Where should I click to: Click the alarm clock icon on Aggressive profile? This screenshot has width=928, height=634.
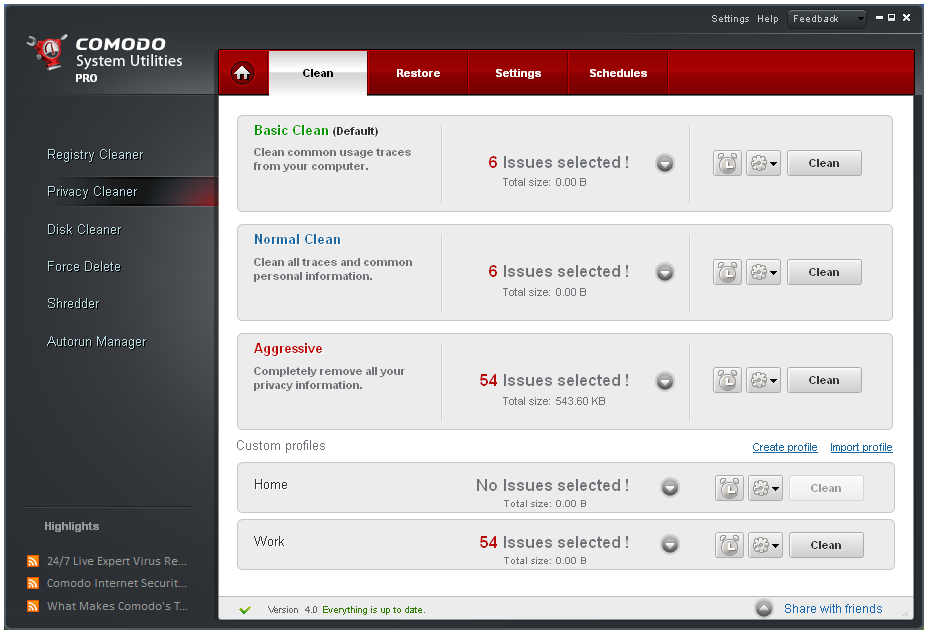point(727,380)
